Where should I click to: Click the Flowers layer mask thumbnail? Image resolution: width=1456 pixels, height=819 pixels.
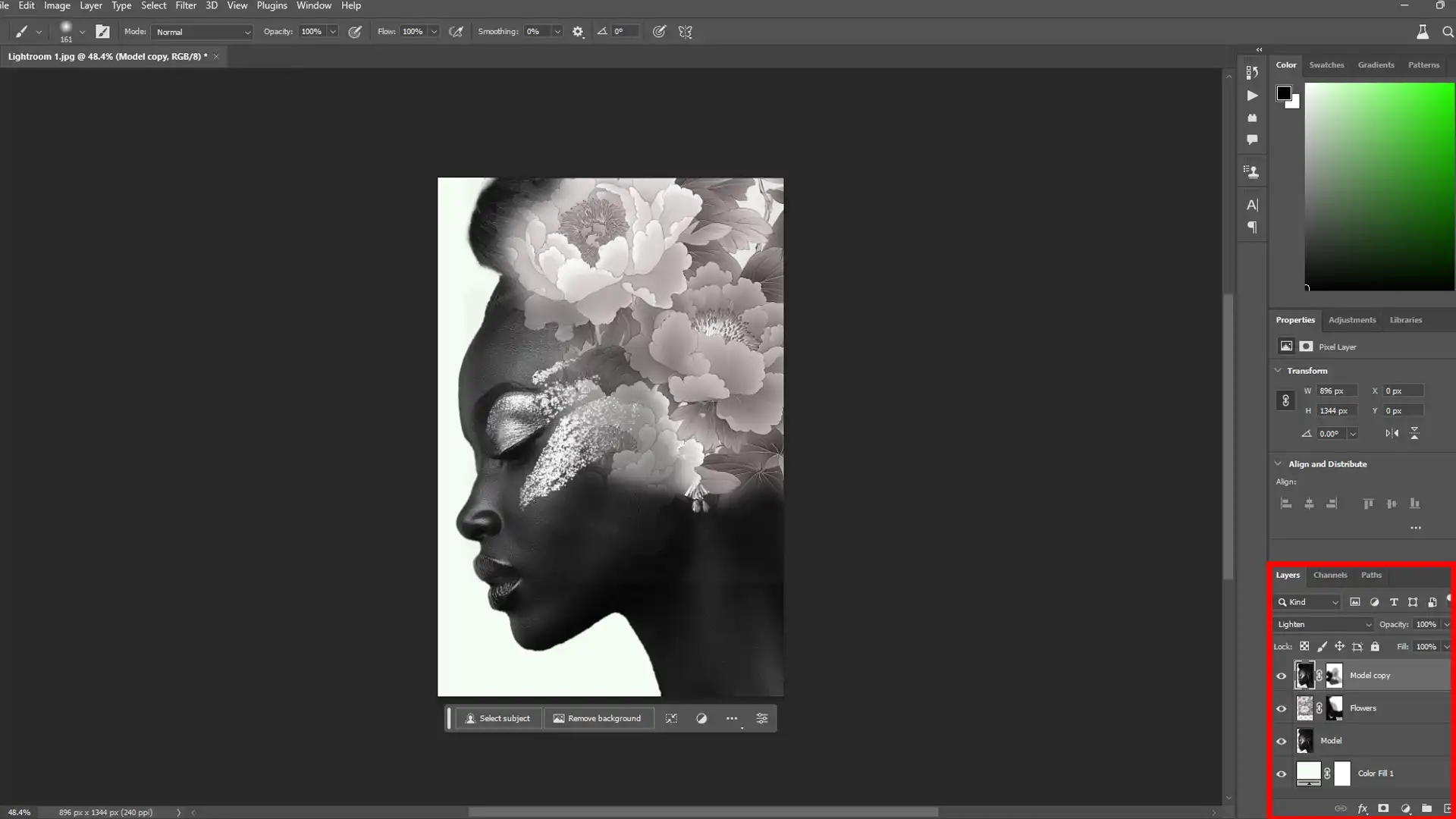pyautogui.click(x=1334, y=708)
